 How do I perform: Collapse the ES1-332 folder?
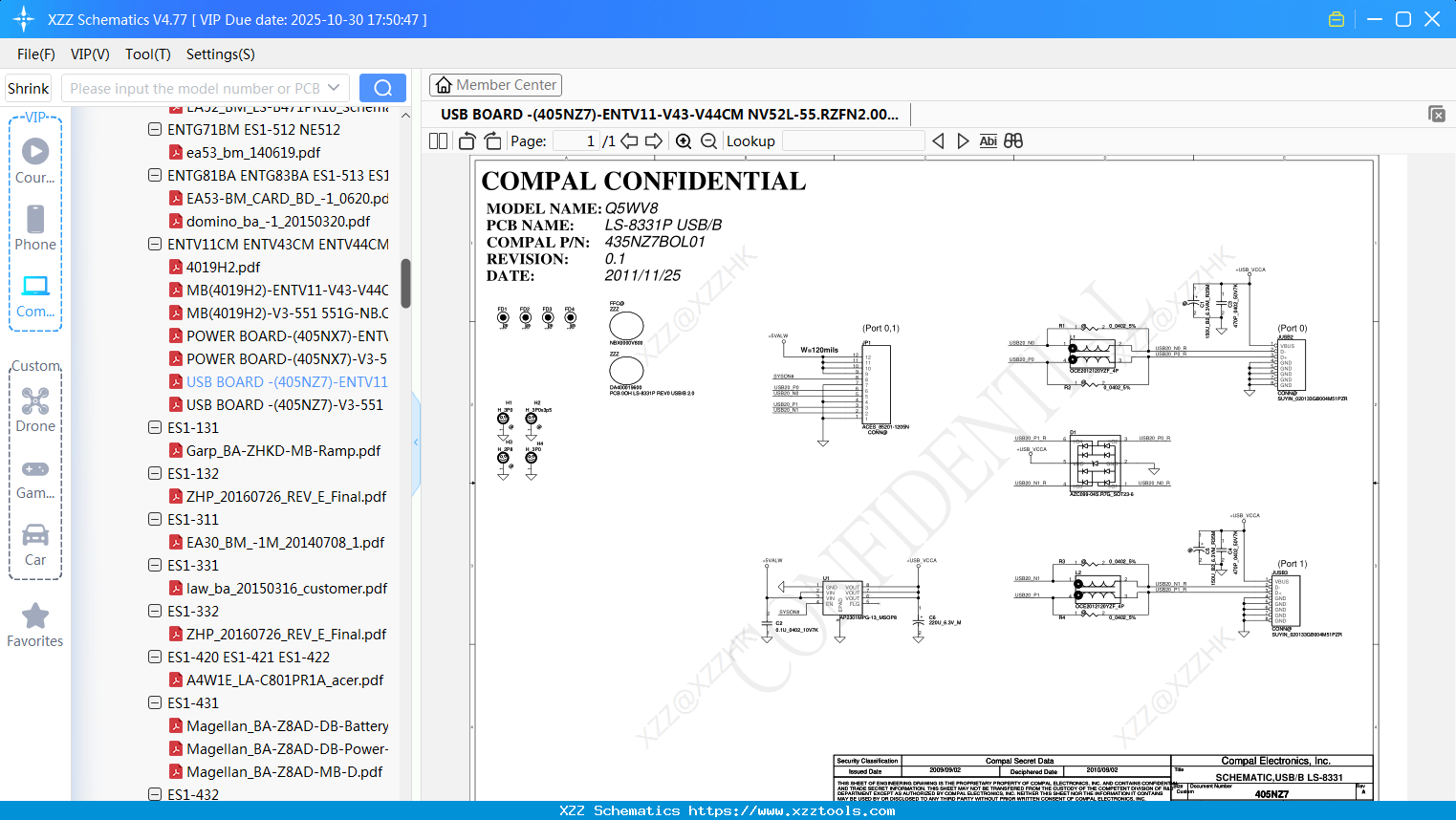click(155, 611)
